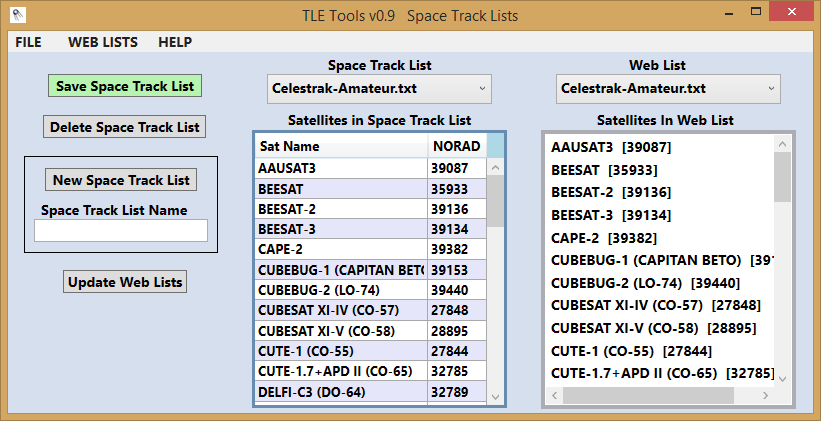Click Save Space Track List button
Viewport: 821px width, 421px height.
tap(125, 86)
